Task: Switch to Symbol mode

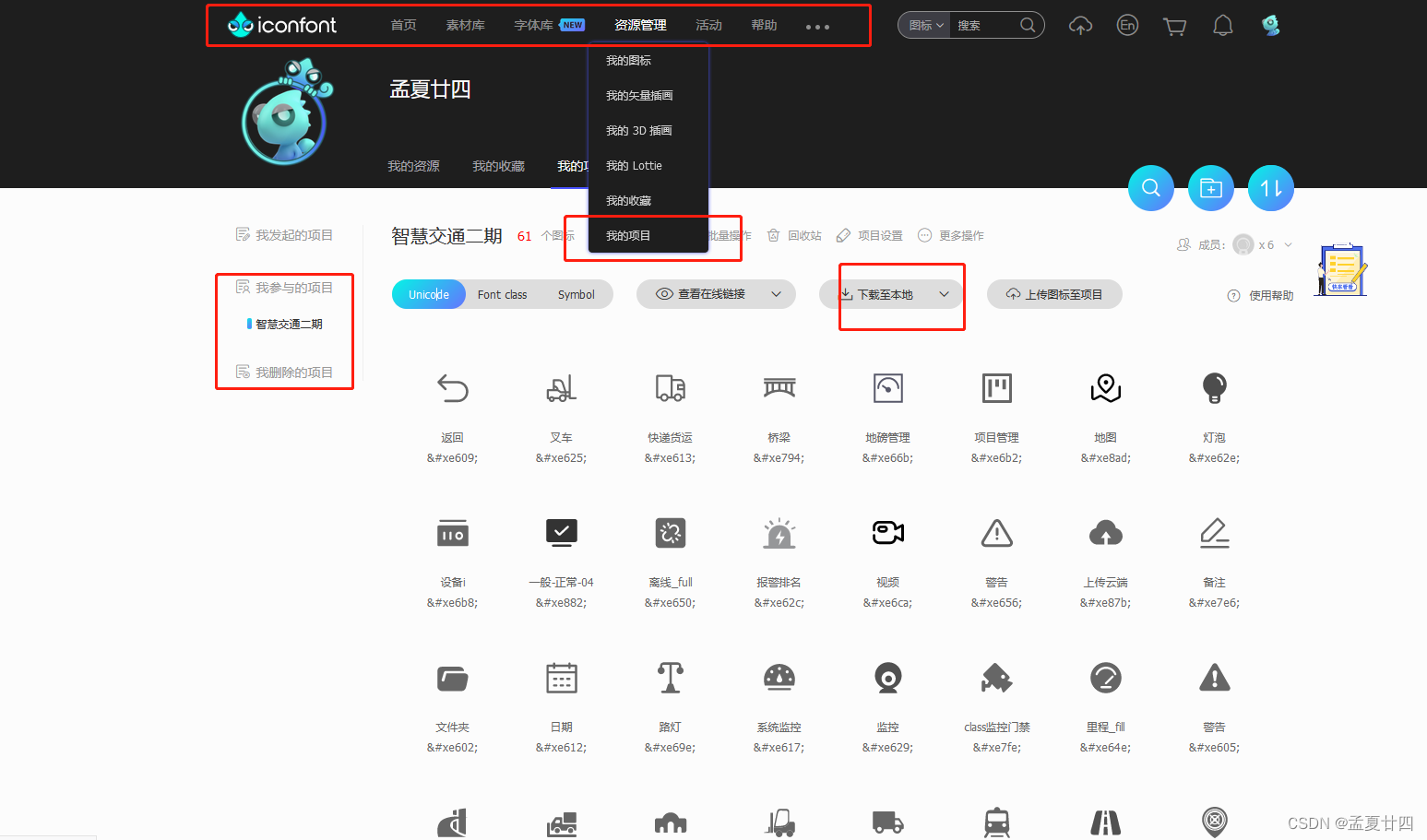Action: click(x=577, y=293)
